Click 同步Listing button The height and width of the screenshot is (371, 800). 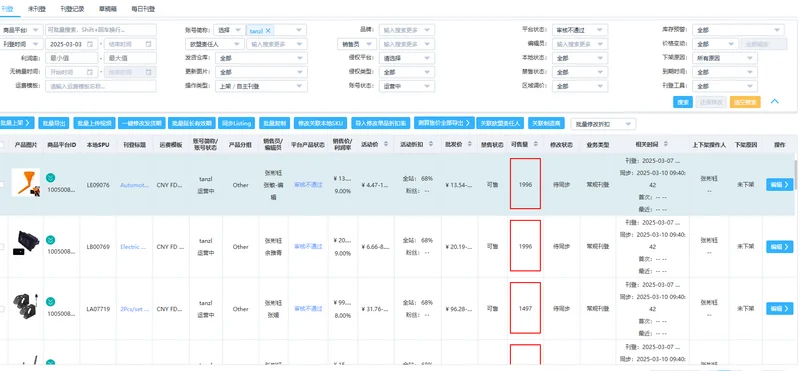(237, 123)
